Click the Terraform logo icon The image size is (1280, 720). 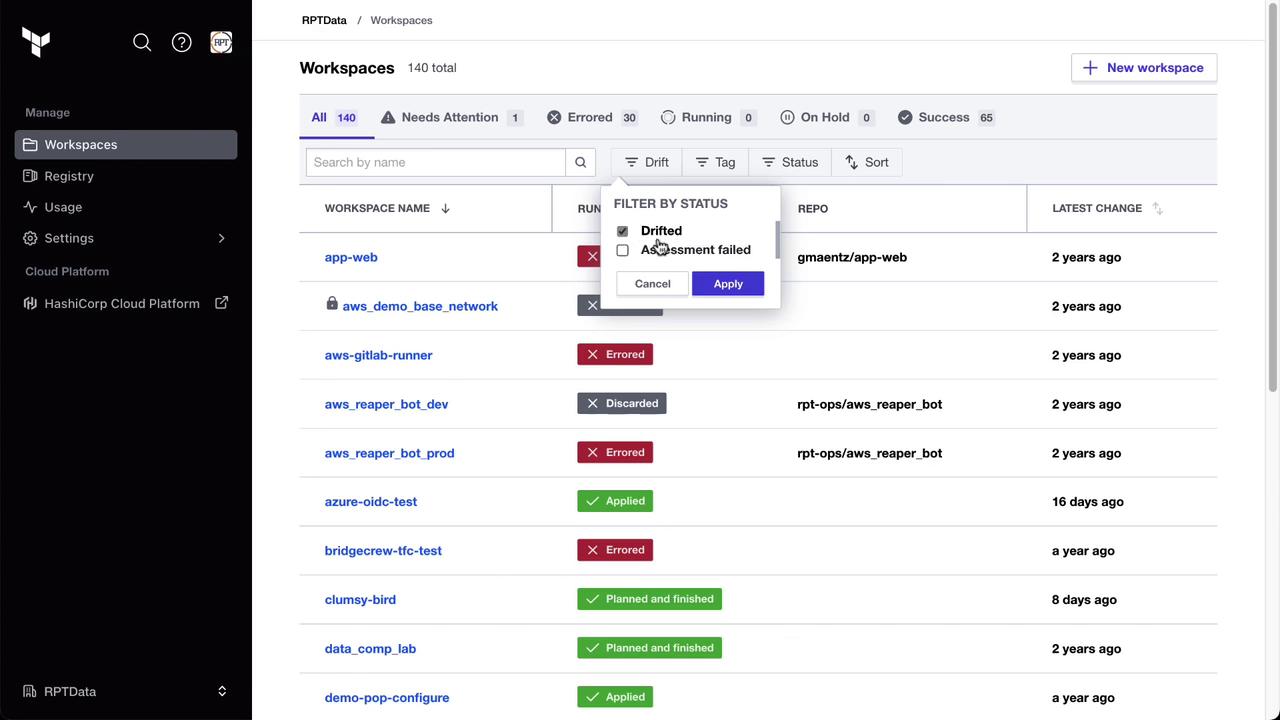click(36, 42)
